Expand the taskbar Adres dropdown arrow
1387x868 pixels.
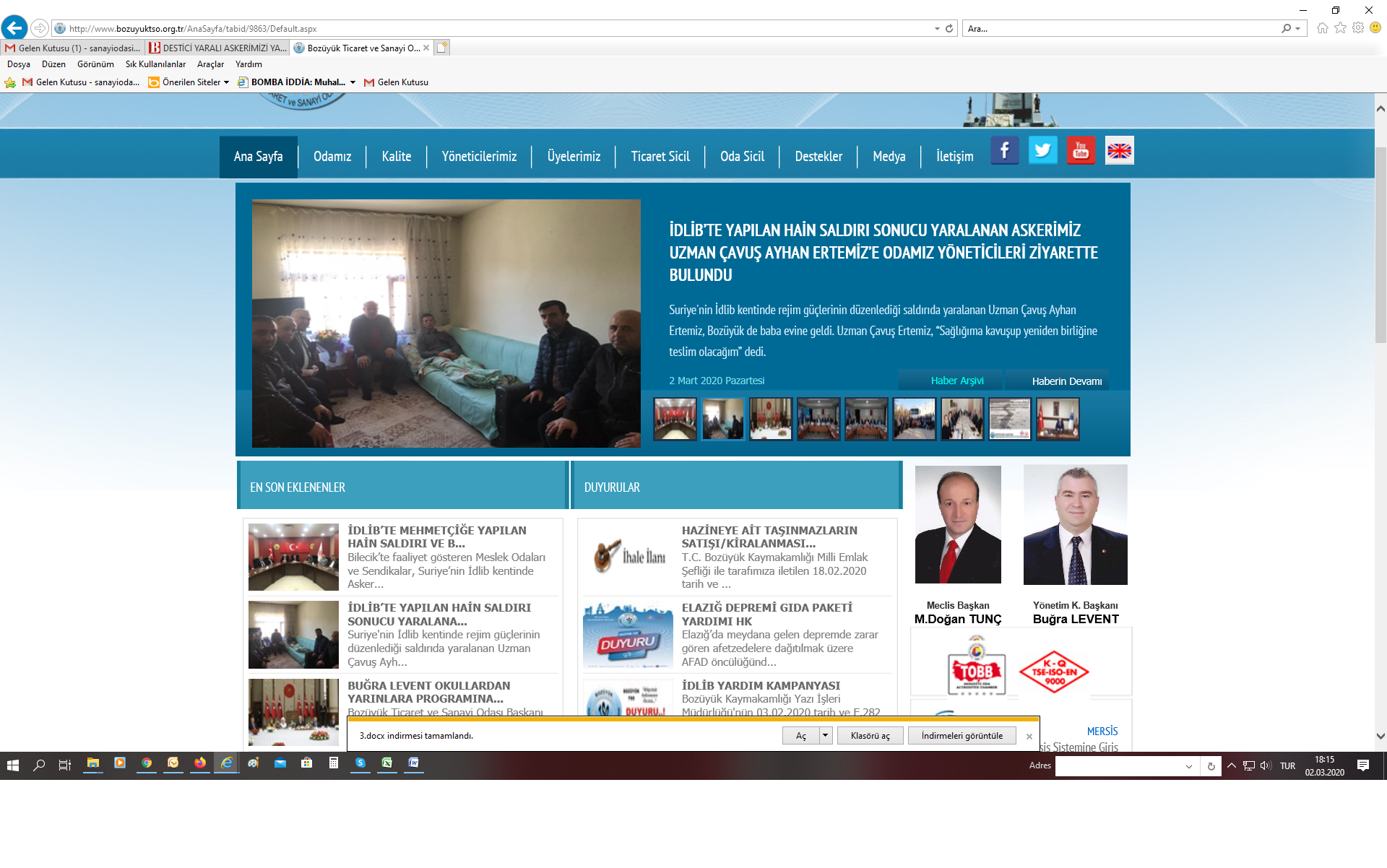tap(1189, 766)
